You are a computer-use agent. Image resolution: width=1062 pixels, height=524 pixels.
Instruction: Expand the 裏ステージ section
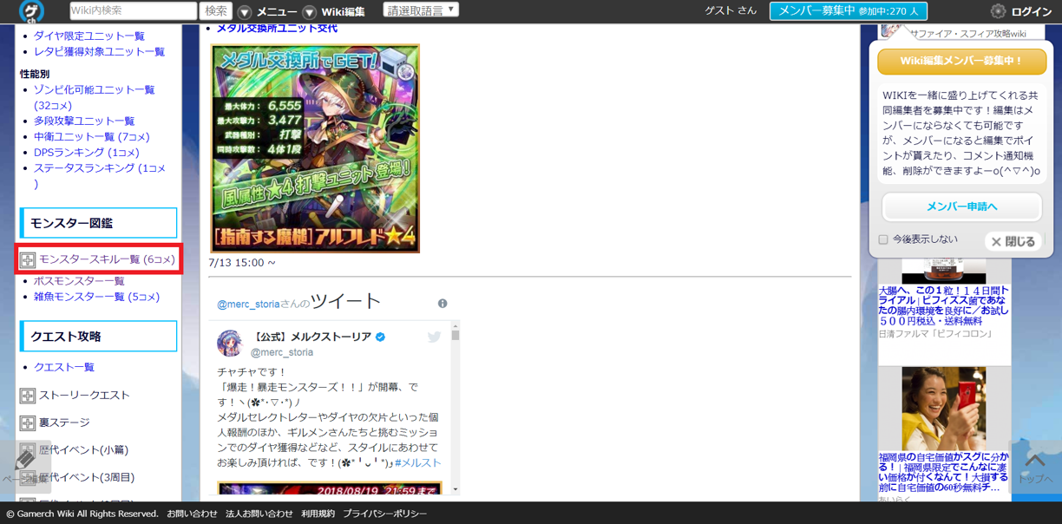pos(28,423)
